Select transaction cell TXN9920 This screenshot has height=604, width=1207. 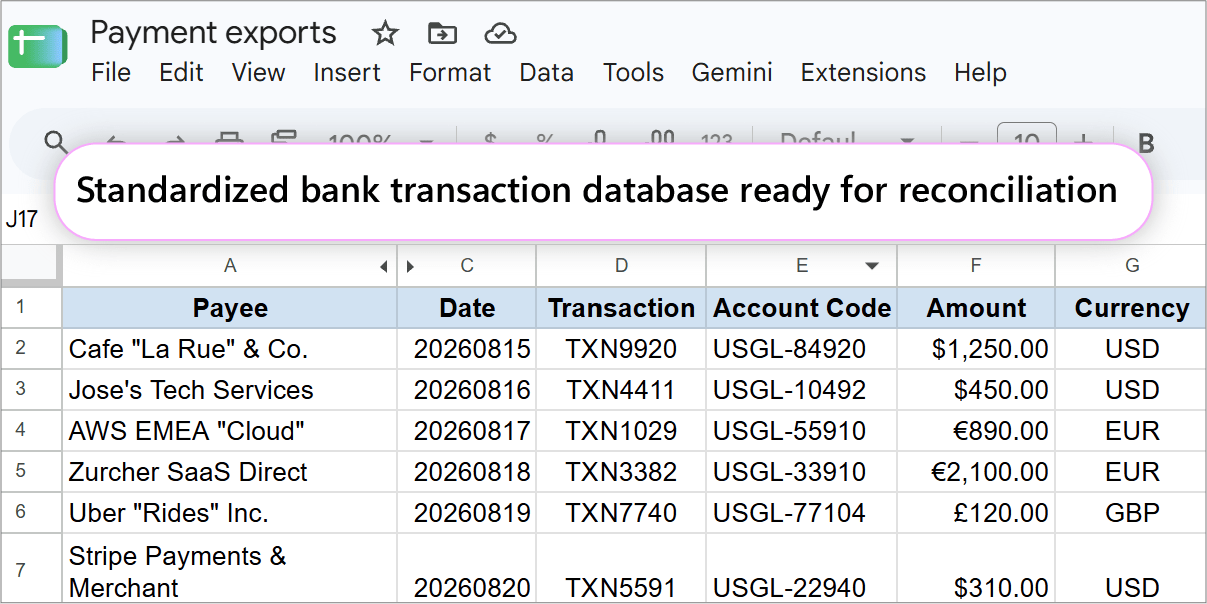tap(621, 349)
